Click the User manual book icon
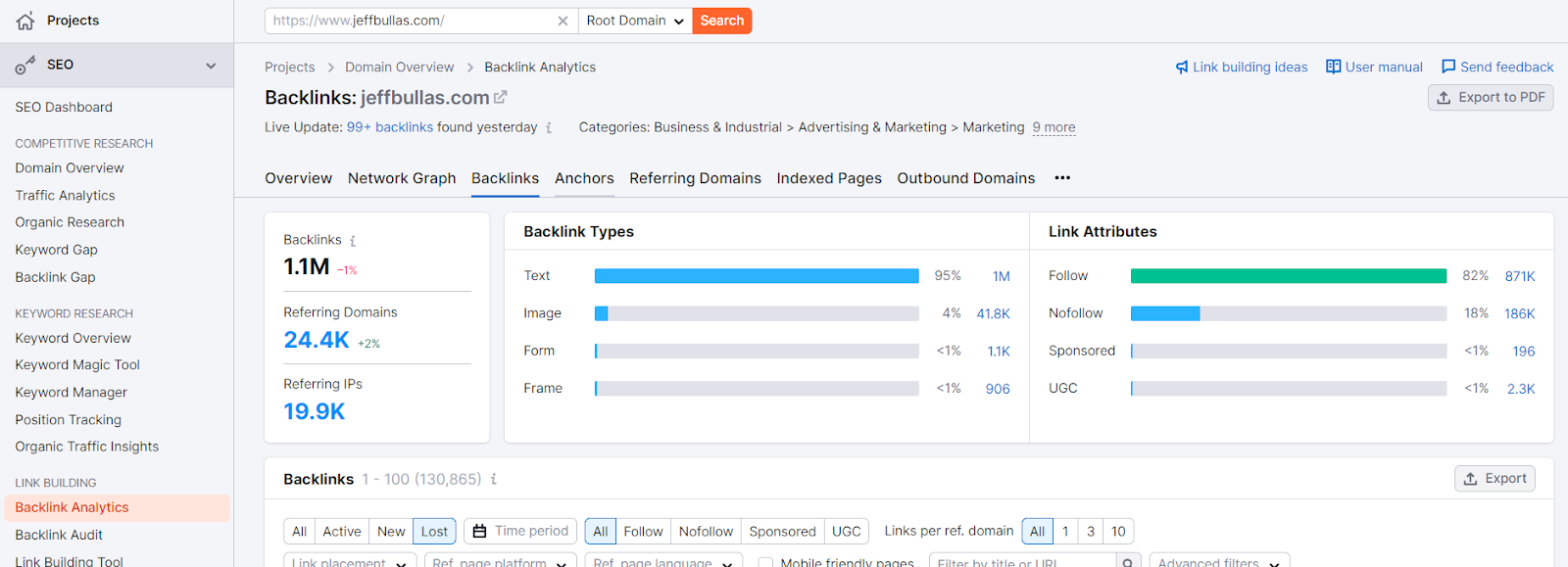 pos(1333,67)
